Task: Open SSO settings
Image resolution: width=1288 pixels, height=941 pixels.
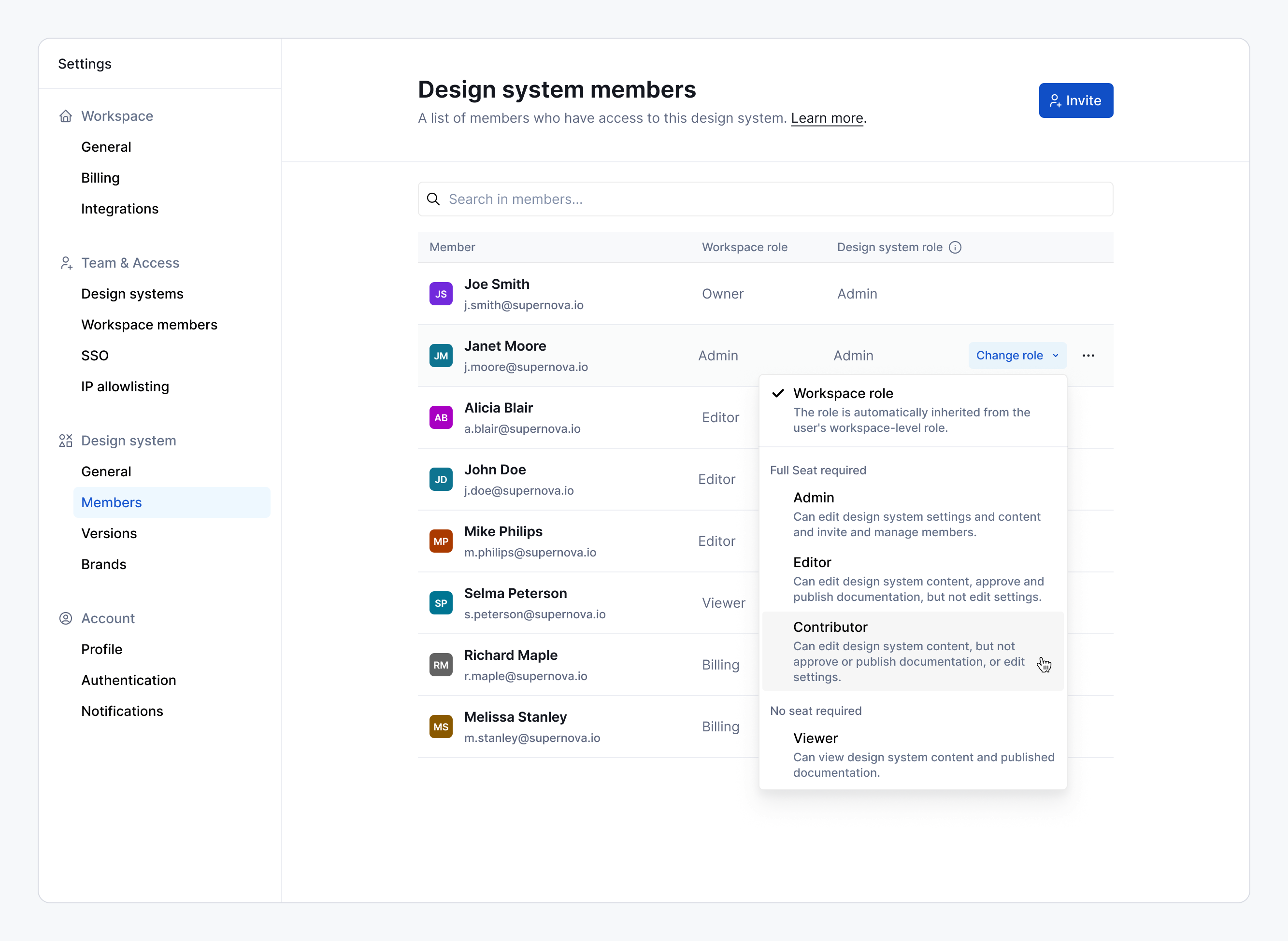Action: (95, 356)
